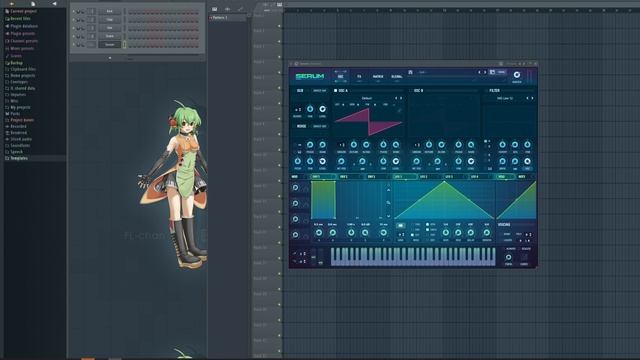
Task: Add a new channel with plus button
Action: point(110,58)
